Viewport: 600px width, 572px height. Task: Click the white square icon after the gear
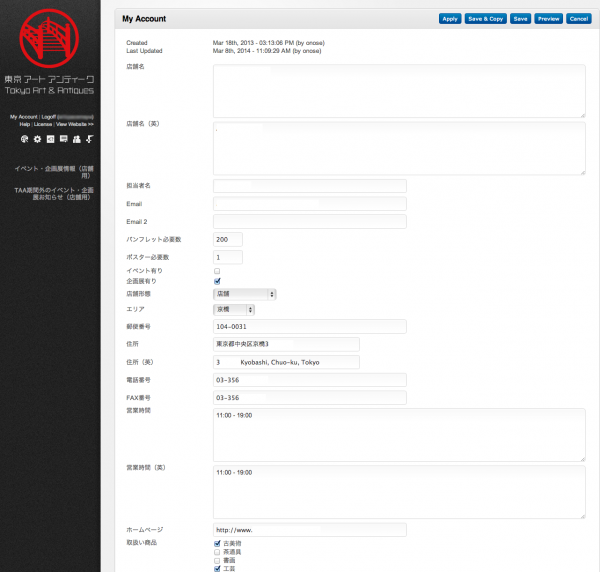click(50, 139)
